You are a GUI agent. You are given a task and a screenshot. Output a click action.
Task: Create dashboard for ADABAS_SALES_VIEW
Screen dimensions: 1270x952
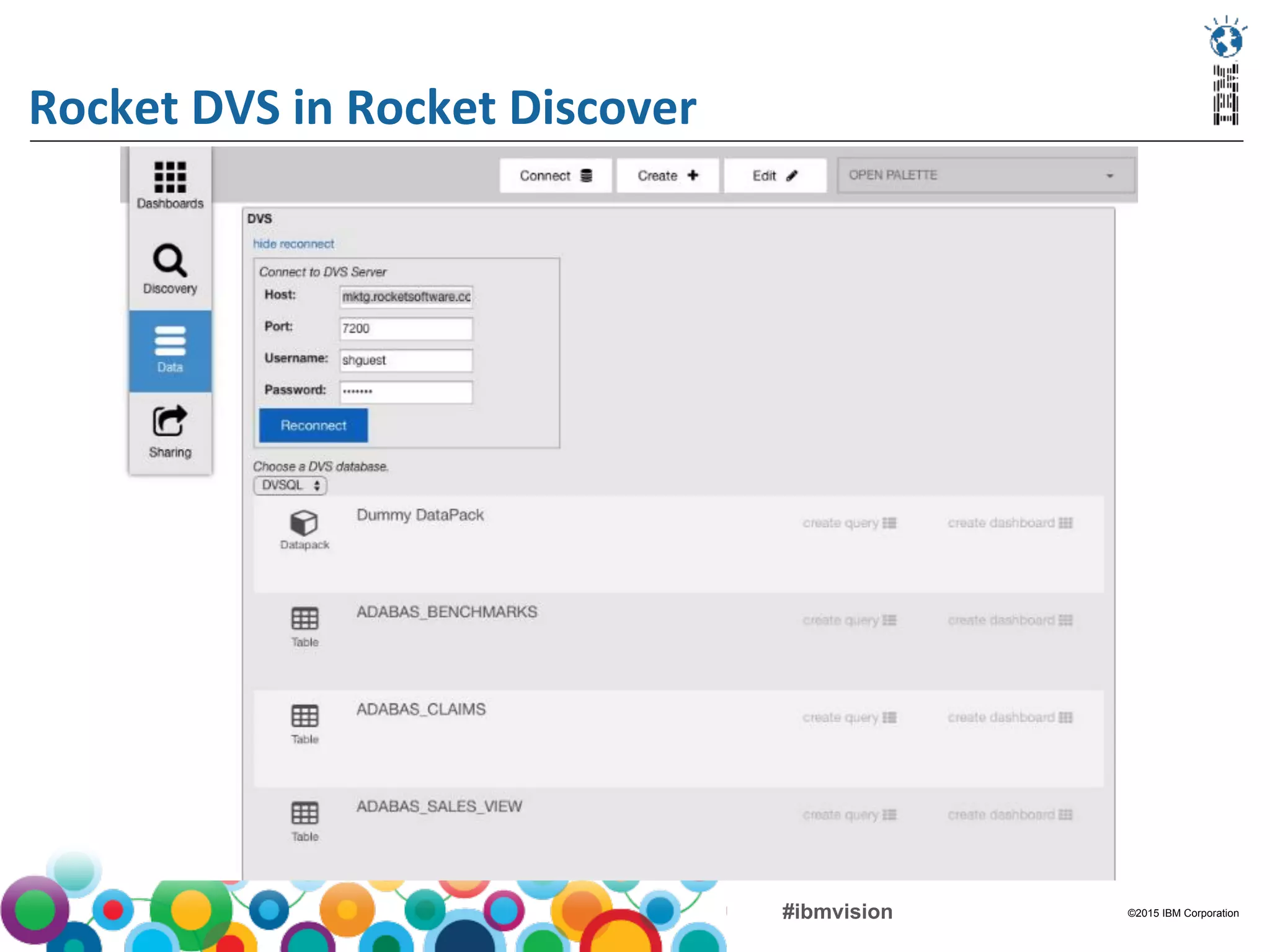tap(1010, 815)
